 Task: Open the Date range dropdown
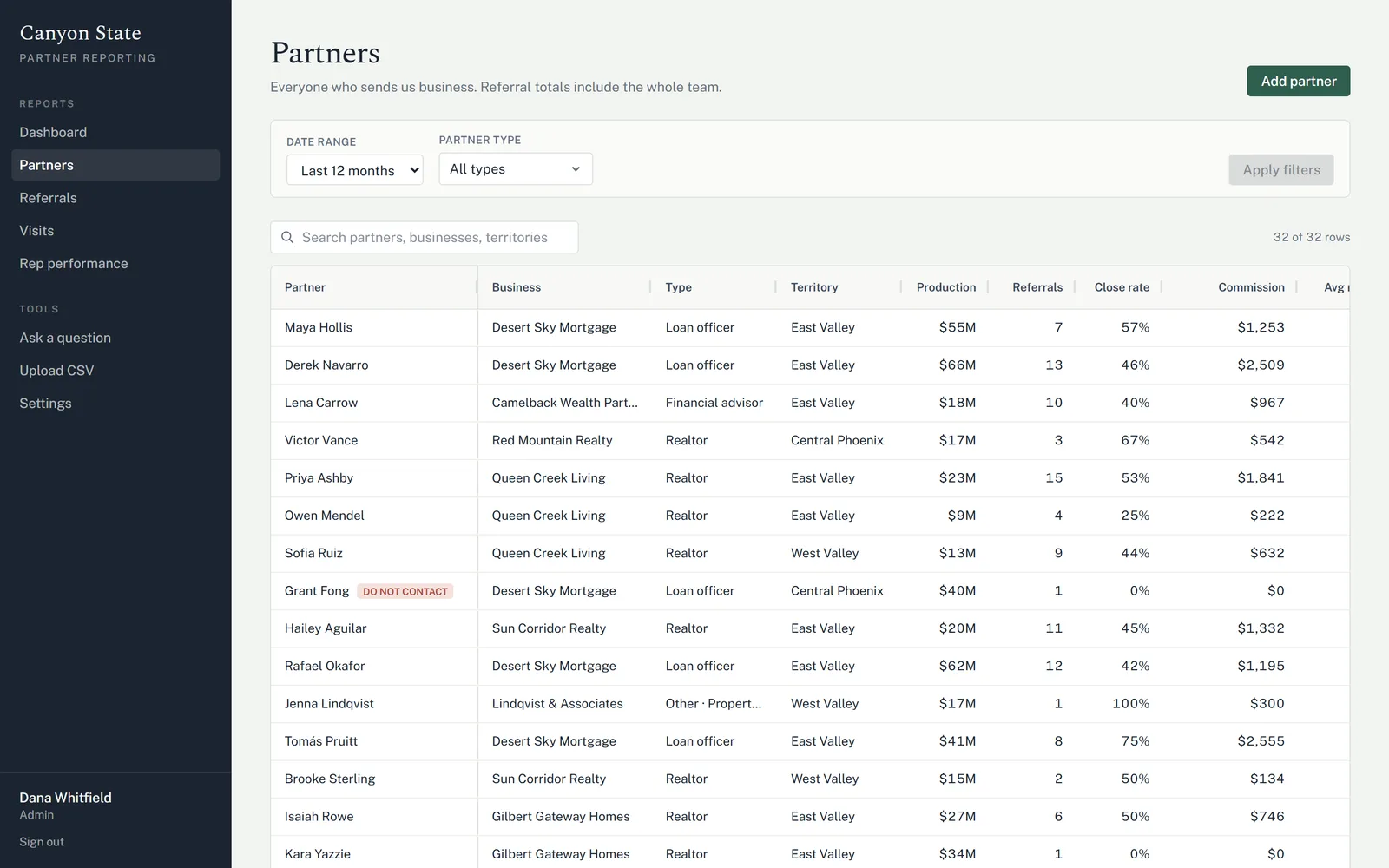click(x=355, y=170)
